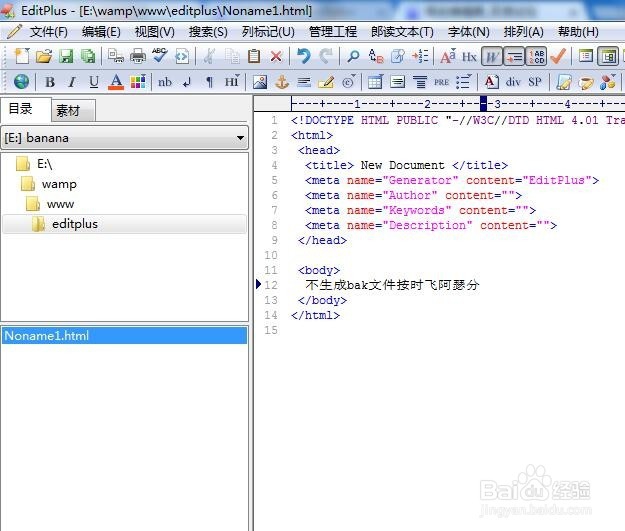Image resolution: width=625 pixels, height=531 pixels.
Task: Click the script pencil note icon
Action: tap(564, 82)
